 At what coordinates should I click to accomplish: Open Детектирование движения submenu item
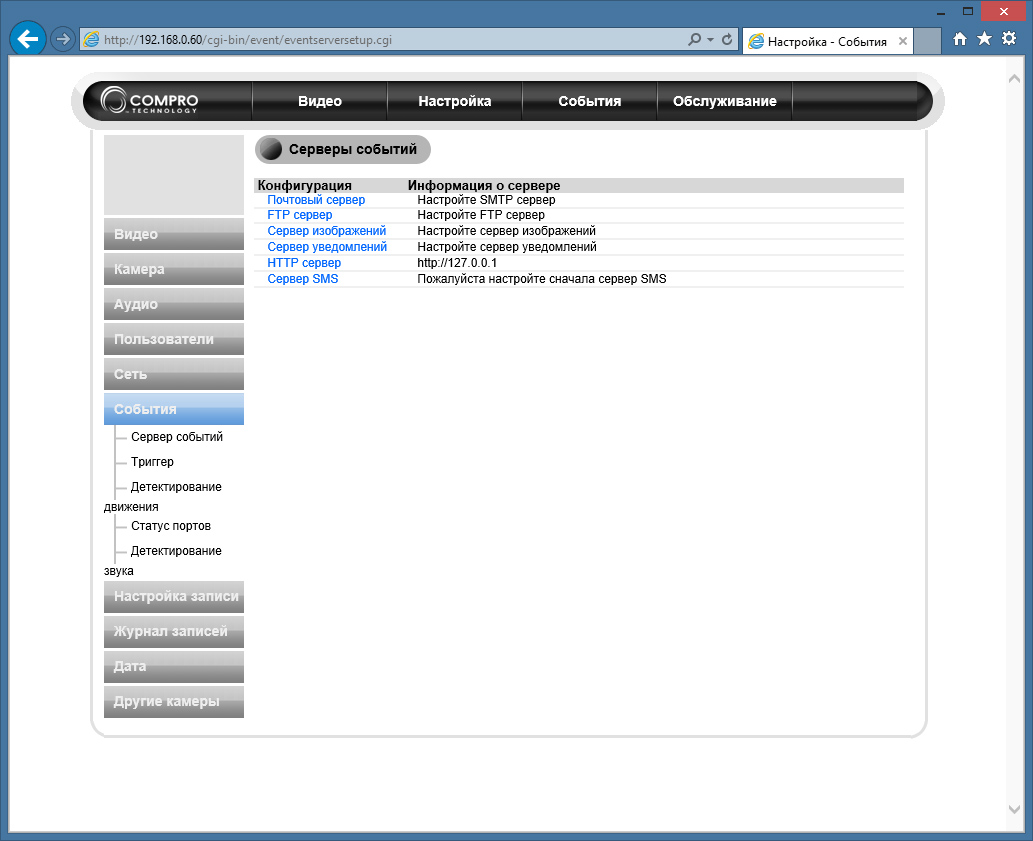coord(176,487)
